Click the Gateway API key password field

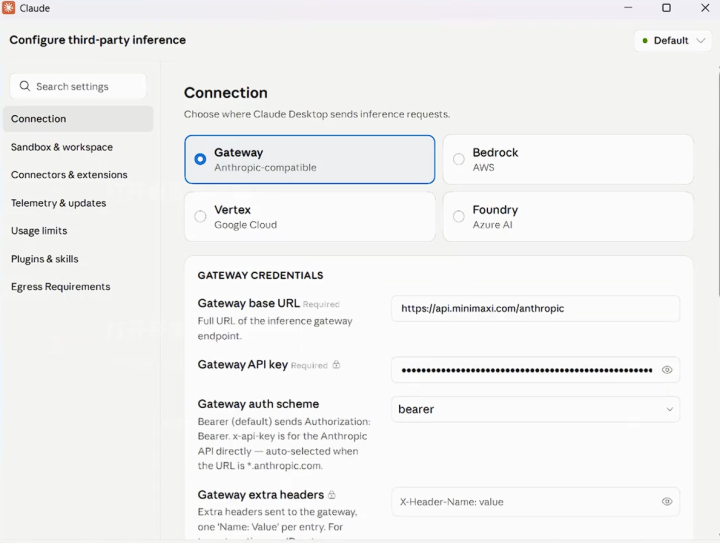tap(535, 370)
